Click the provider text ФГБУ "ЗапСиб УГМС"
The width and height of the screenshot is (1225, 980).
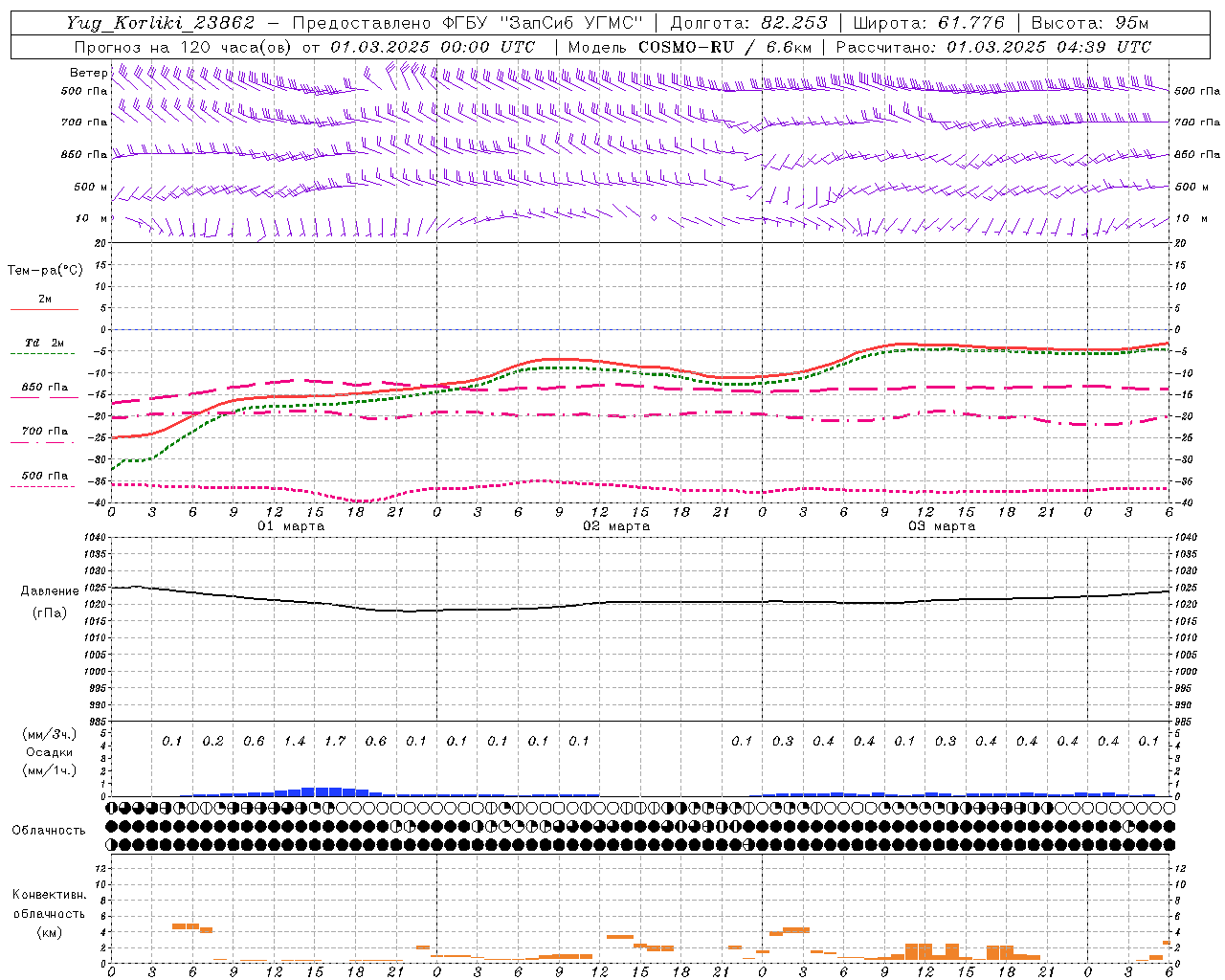(544, 23)
